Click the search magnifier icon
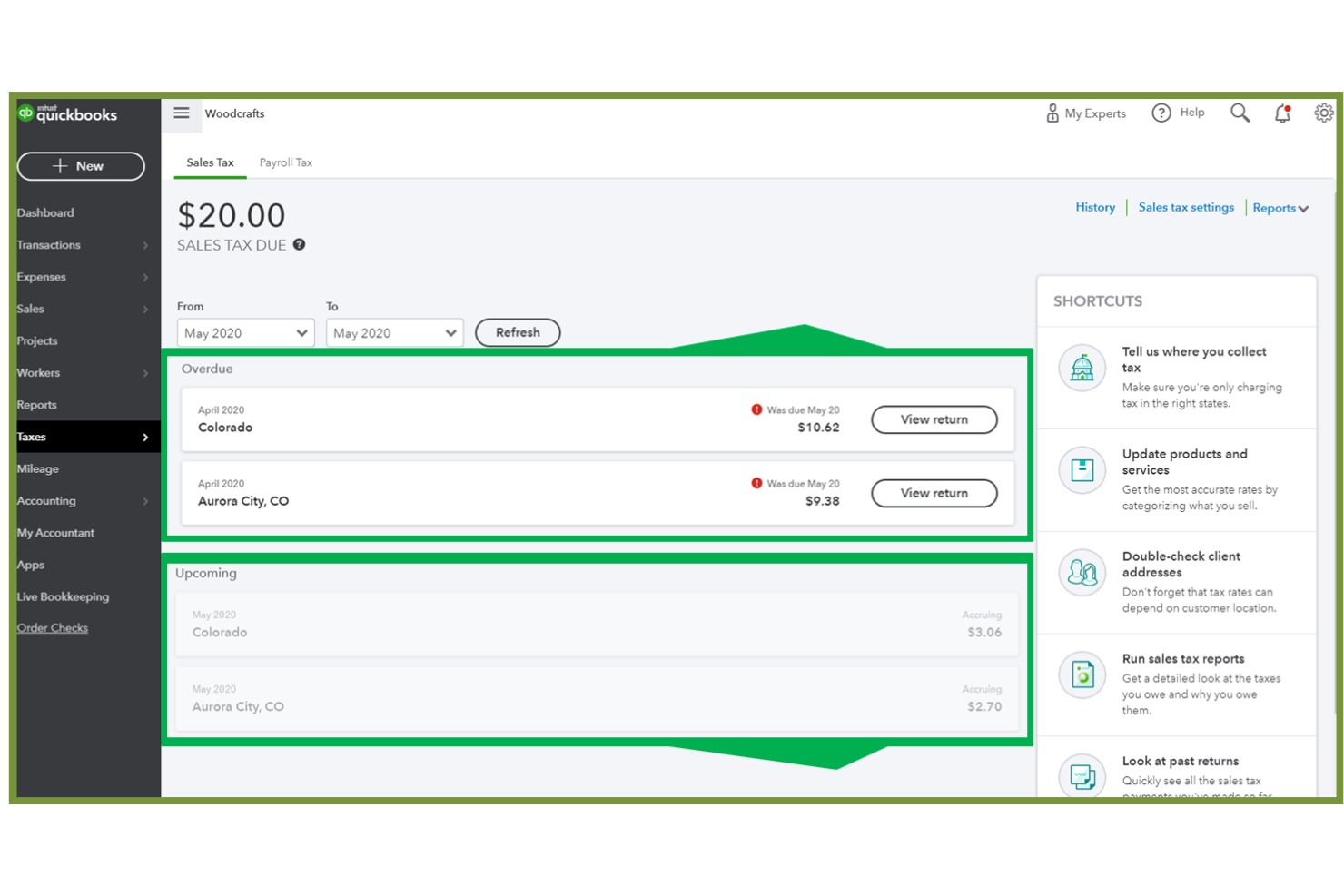The image size is (1344, 896). tap(1240, 113)
